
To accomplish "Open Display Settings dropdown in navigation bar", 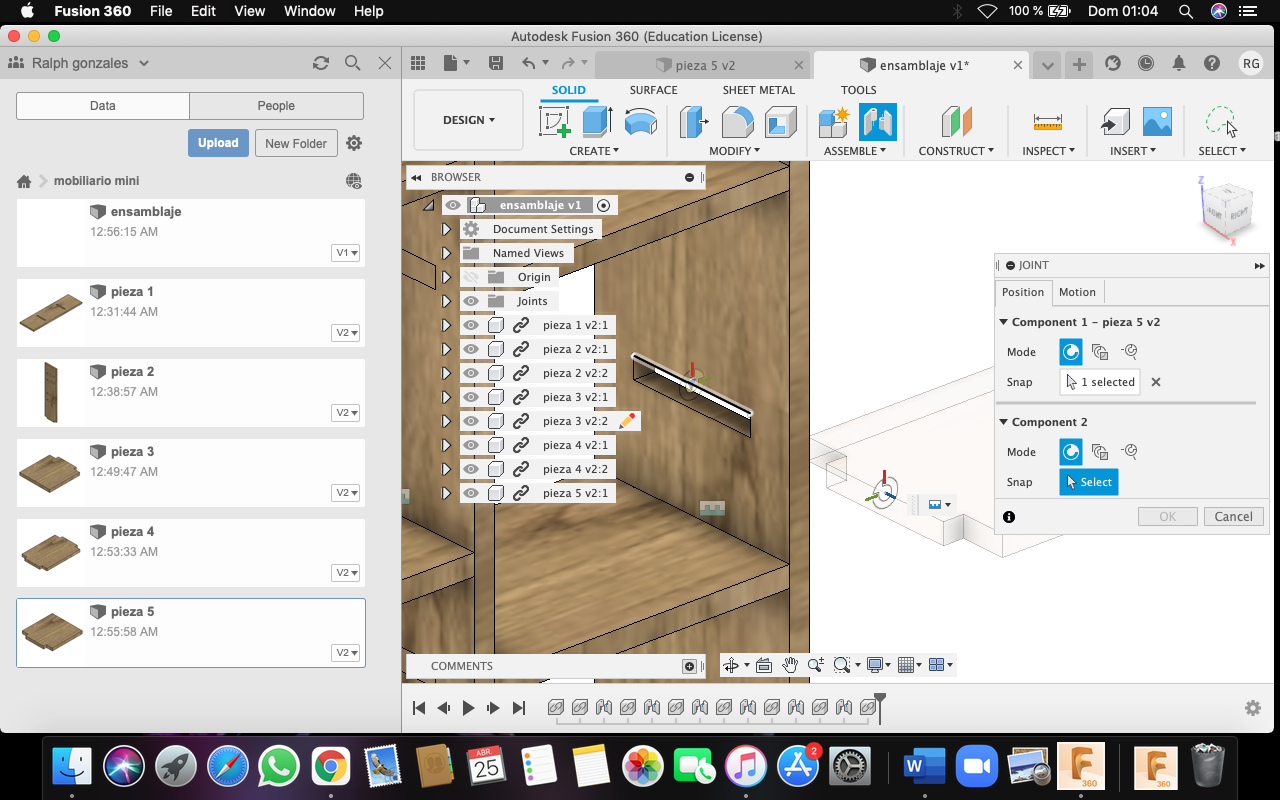I will [x=878, y=665].
